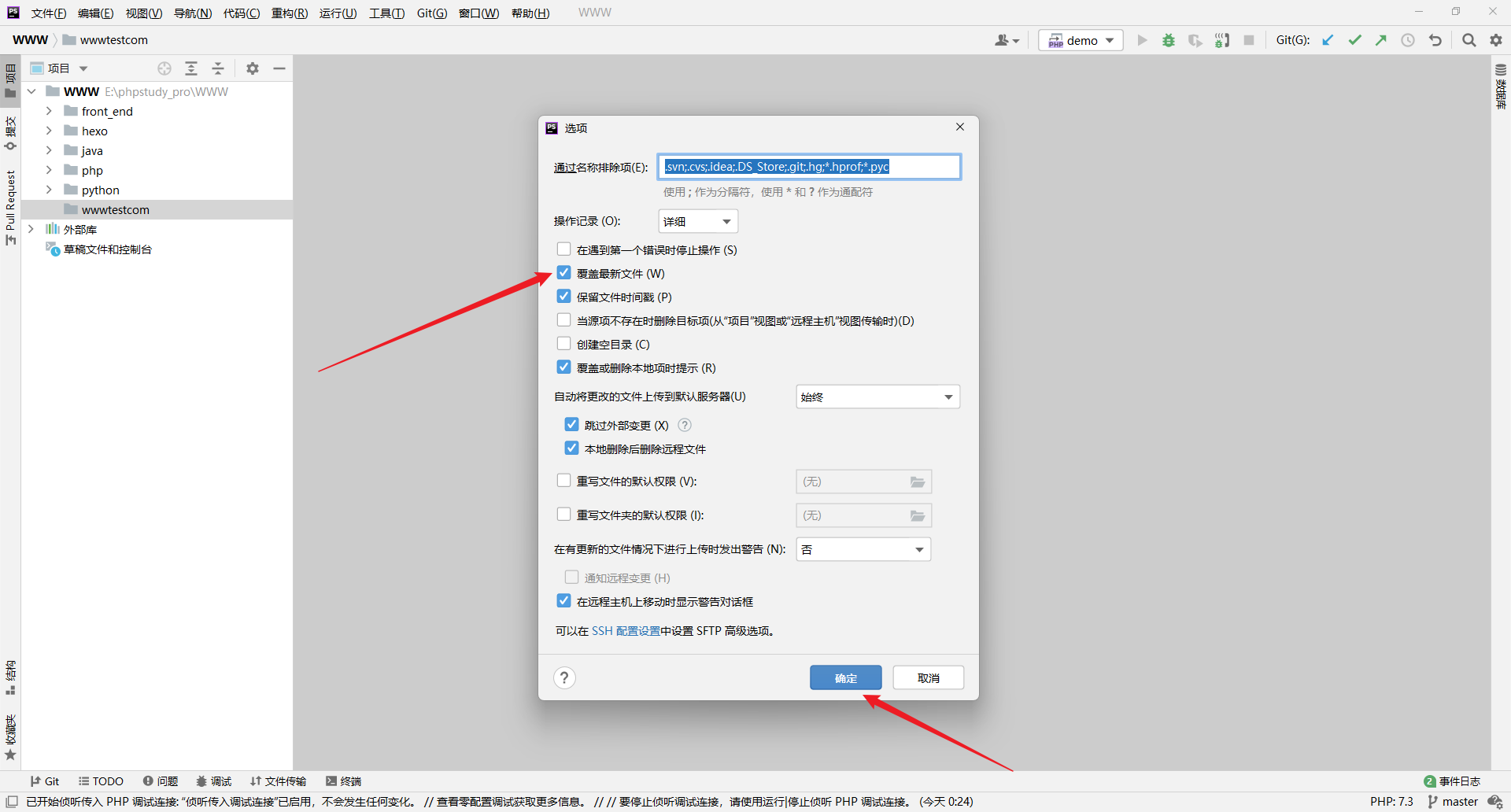The image size is (1511, 812).
Task: Run demo with coverage icon
Action: pos(1195,40)
